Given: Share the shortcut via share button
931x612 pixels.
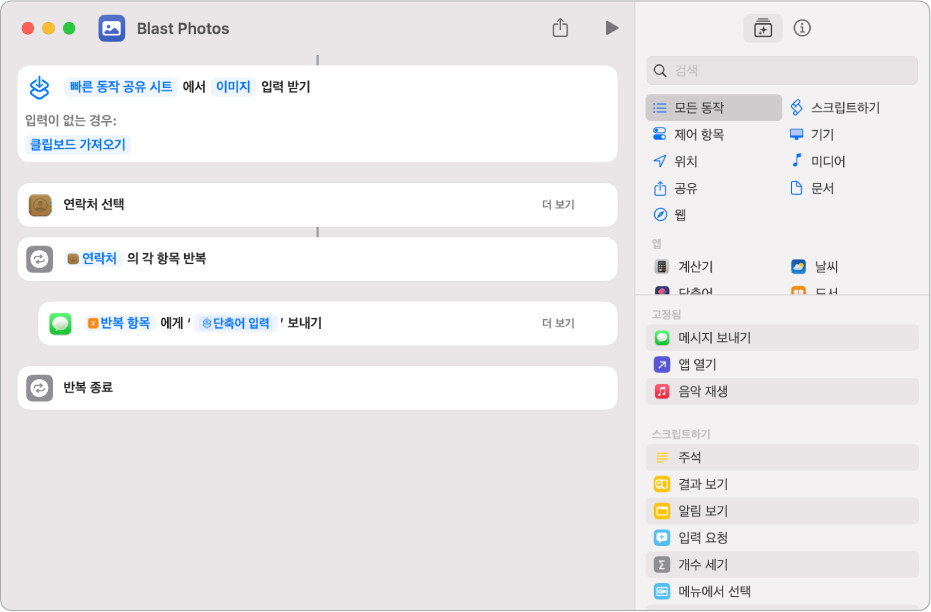Looking at the screenshot, I should pyautogui.click(x=560, y=27).
